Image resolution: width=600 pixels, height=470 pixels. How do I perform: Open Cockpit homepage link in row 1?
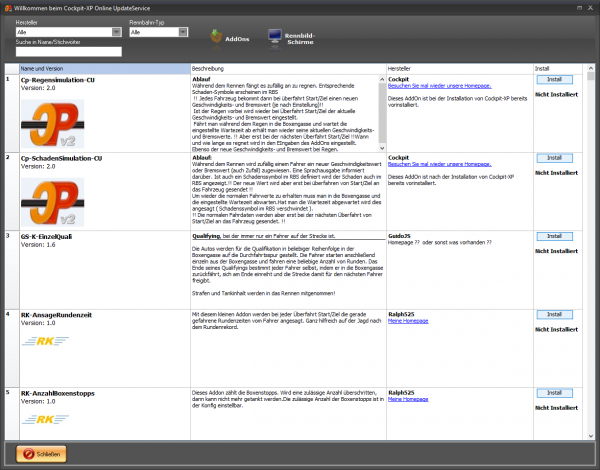pos(439,86)
